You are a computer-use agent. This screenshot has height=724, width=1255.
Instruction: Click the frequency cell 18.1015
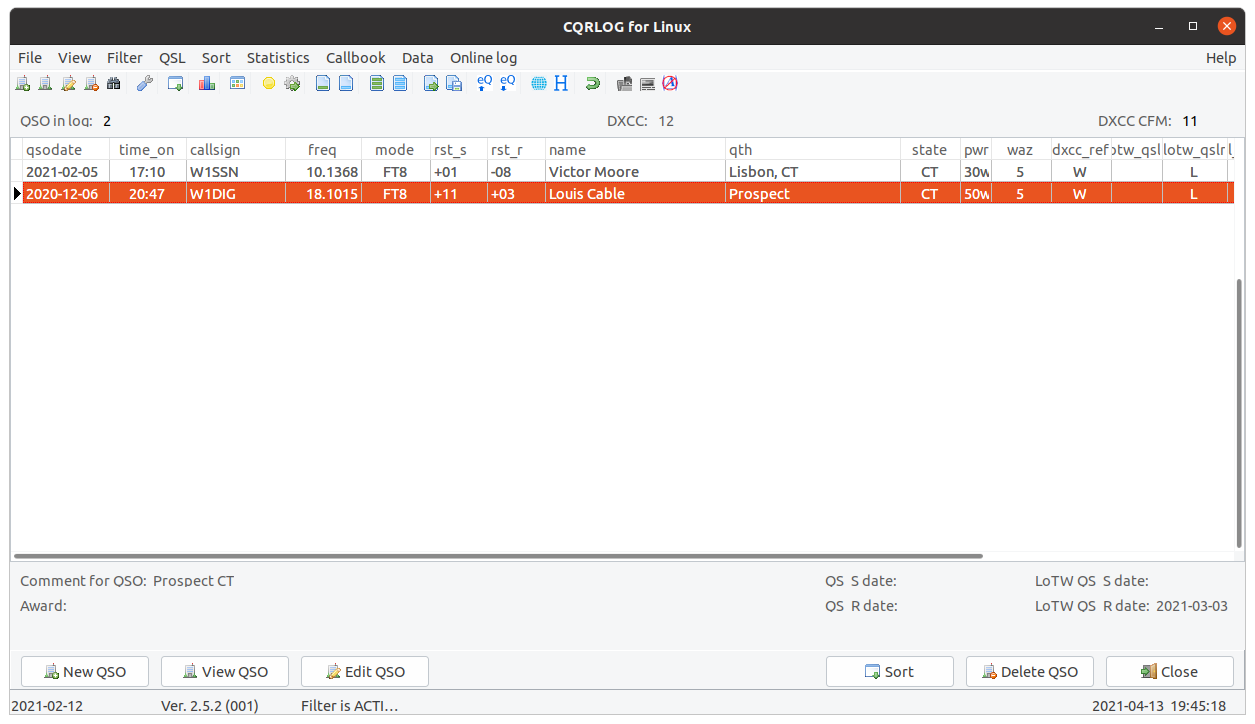(322, 194)
